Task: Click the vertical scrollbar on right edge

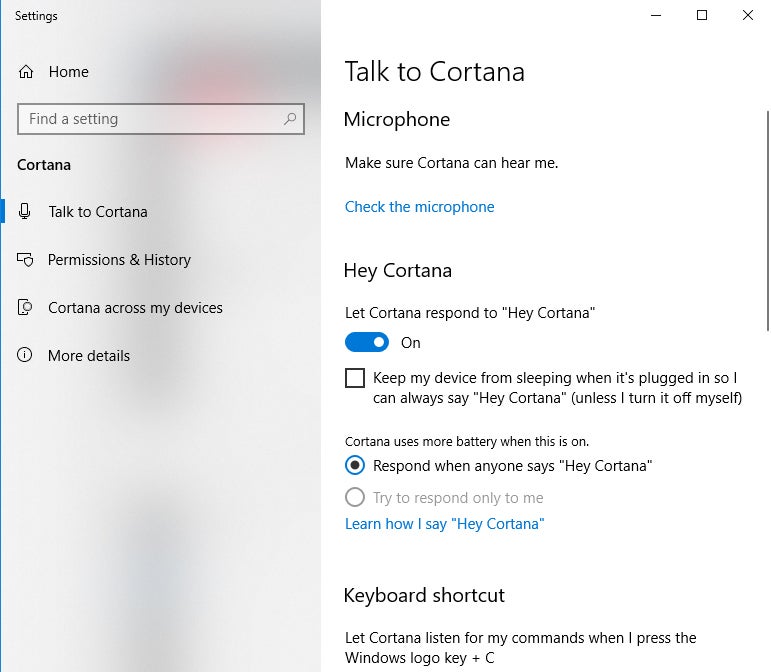Action: (767, 221)
